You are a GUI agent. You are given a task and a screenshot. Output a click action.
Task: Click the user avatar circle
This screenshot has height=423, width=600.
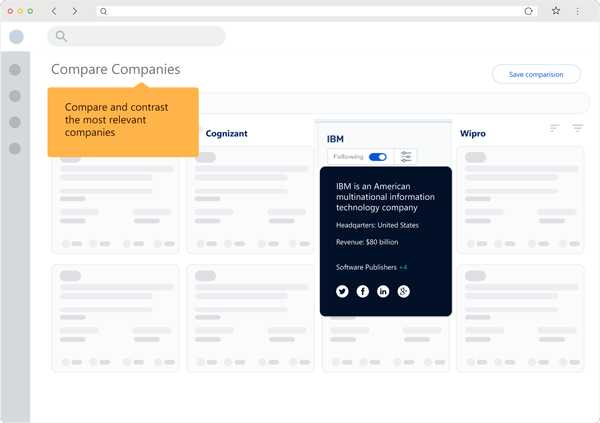[16, 37]
